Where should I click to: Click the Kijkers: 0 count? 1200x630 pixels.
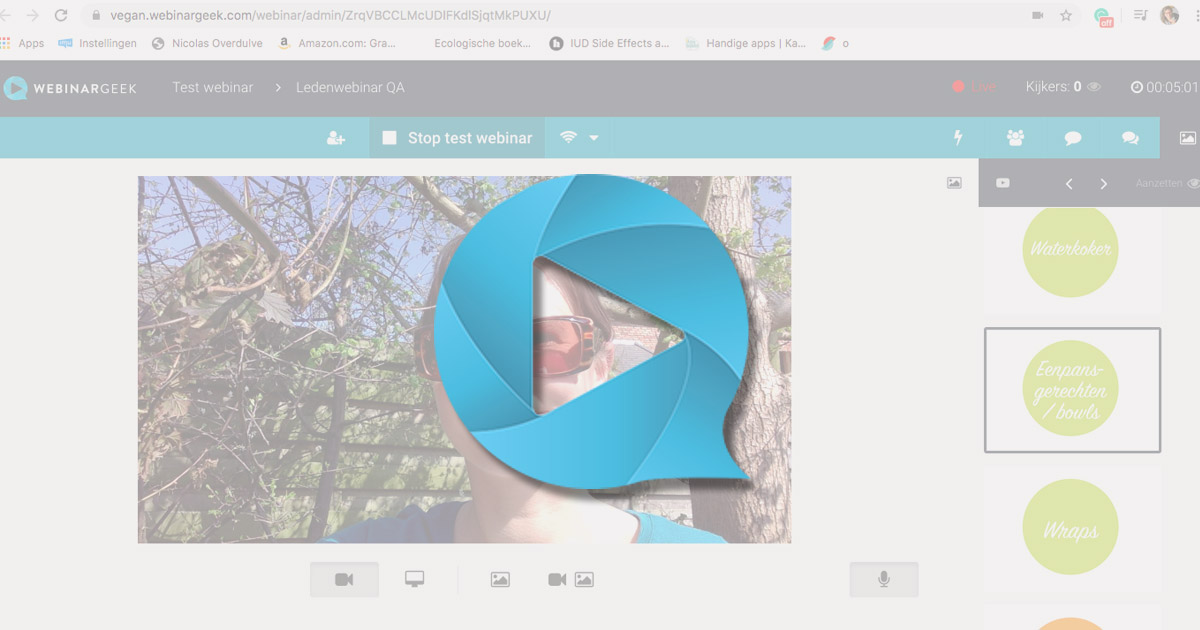pyautogui.click(x=1054, y=87)
